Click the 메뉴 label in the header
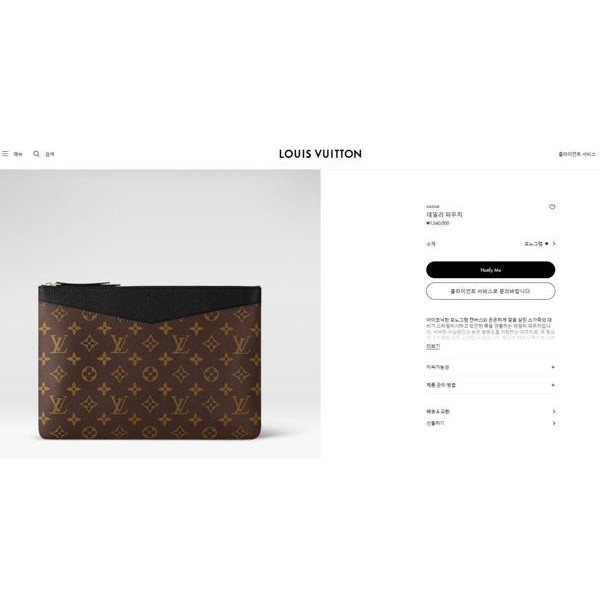Image resolution: width=600 pixels, height=600 pixels. point(18,154)
